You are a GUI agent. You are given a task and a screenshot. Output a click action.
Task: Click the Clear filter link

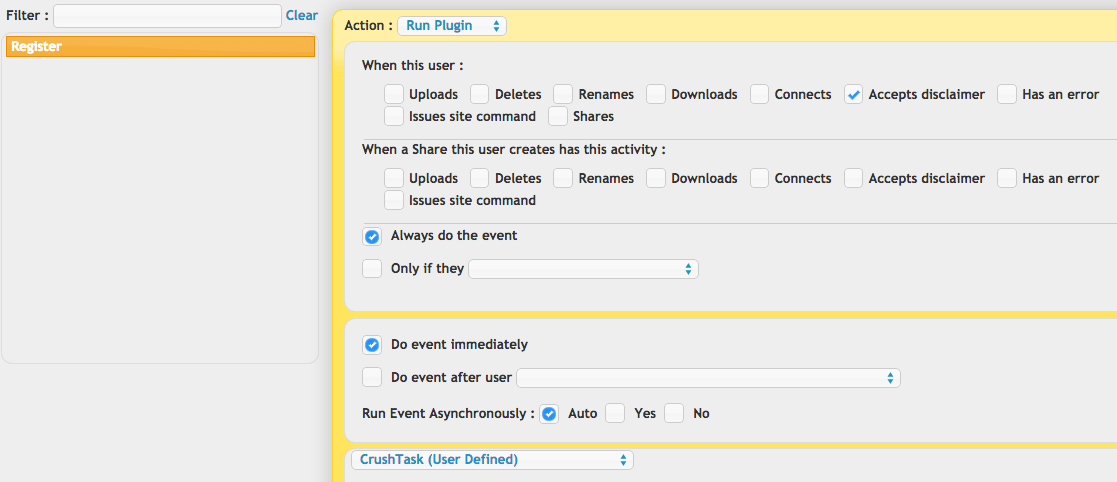point(301,15)
